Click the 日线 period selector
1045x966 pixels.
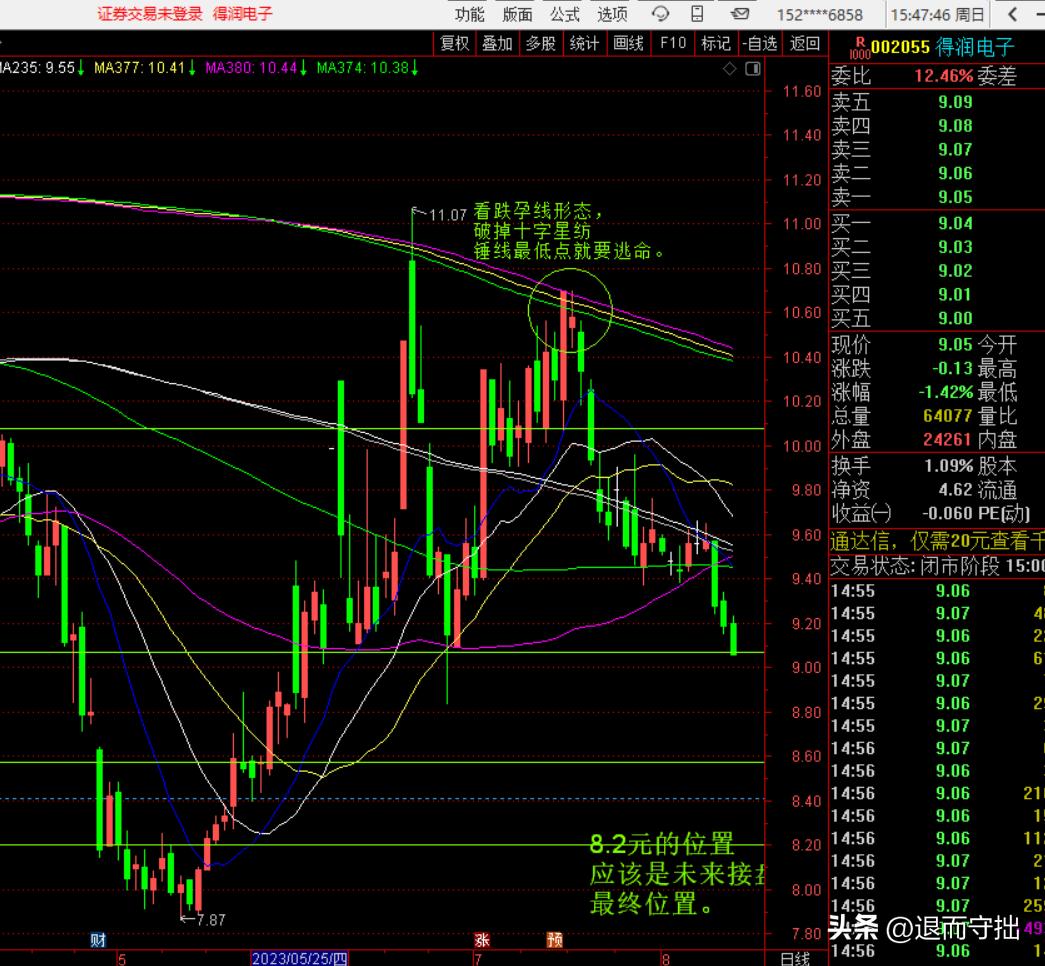795,959
